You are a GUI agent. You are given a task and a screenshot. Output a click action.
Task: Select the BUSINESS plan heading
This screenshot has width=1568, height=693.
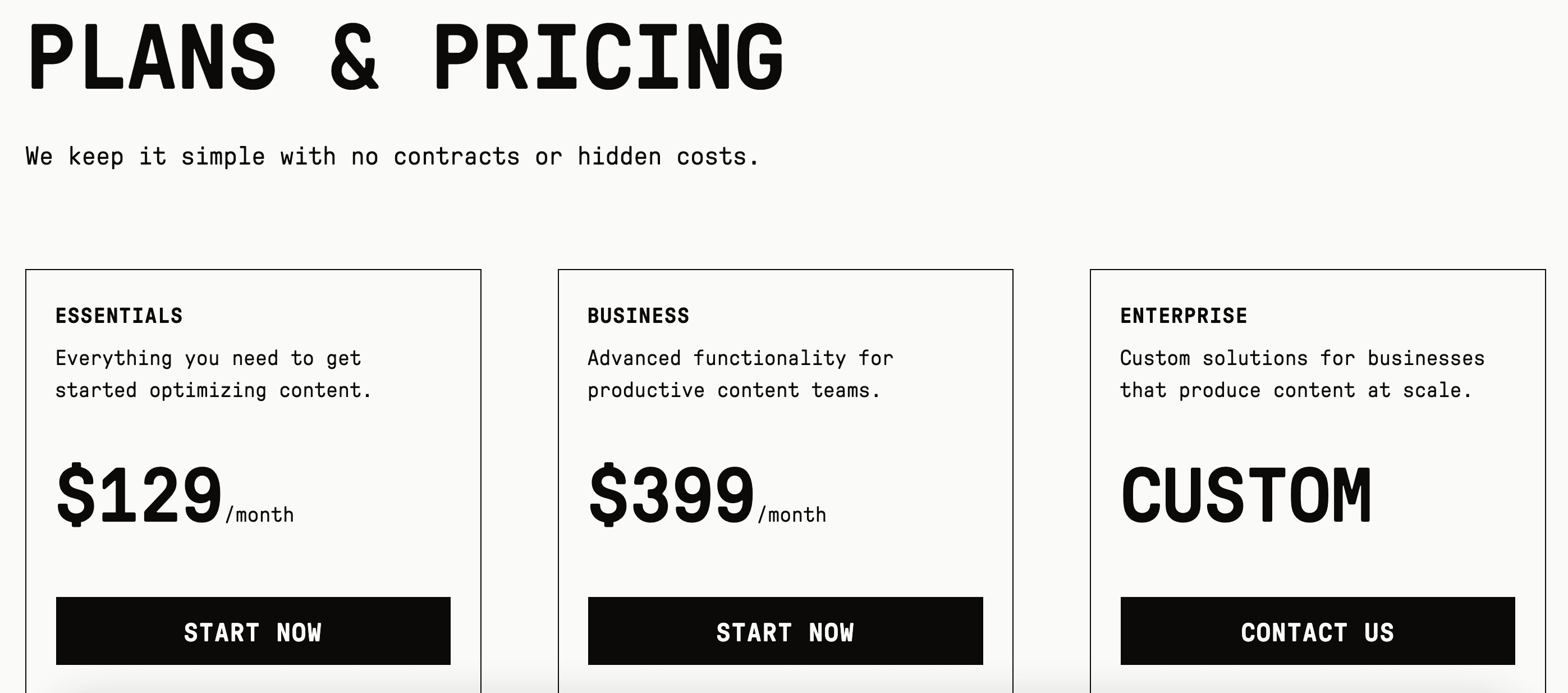[x=637, y=316]
